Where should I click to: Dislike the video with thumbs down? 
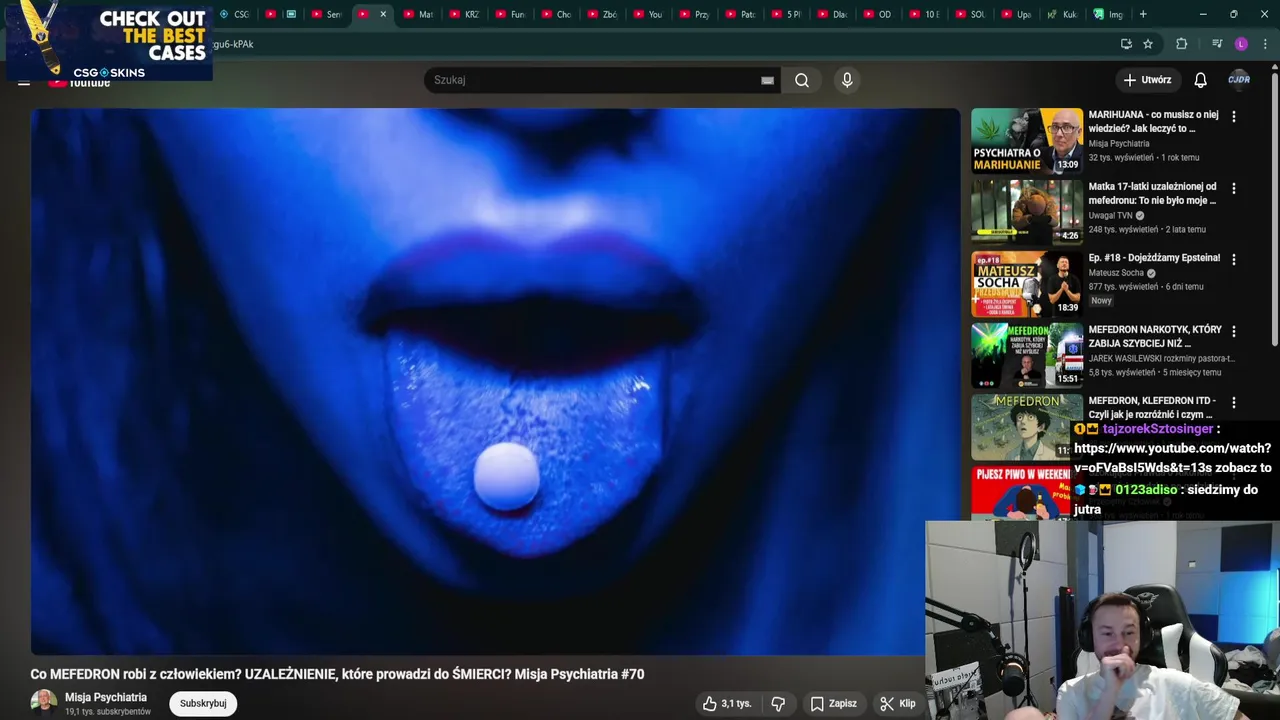pos(778,704)
